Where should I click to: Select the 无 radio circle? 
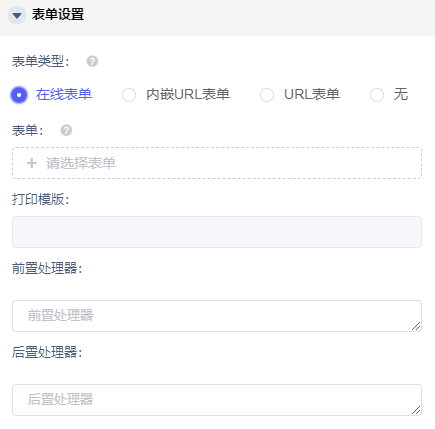(x=377, y=95)
